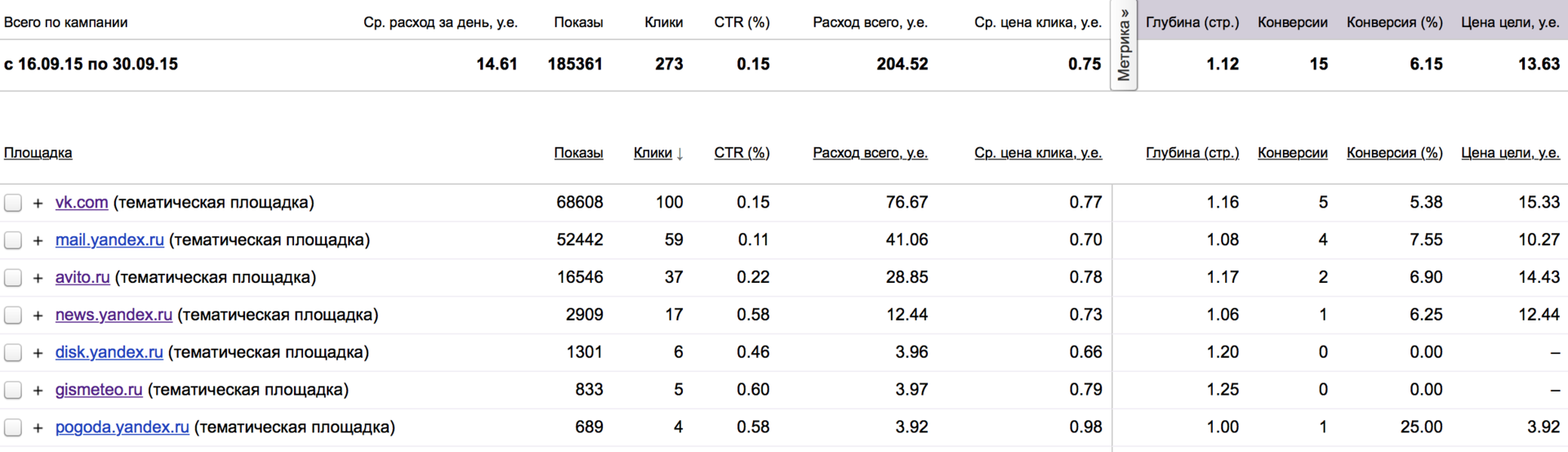The height and width of the screenshot is (452, 1568).
Task: Check the avito.ru row checkbox
Action: click(13, 278)
